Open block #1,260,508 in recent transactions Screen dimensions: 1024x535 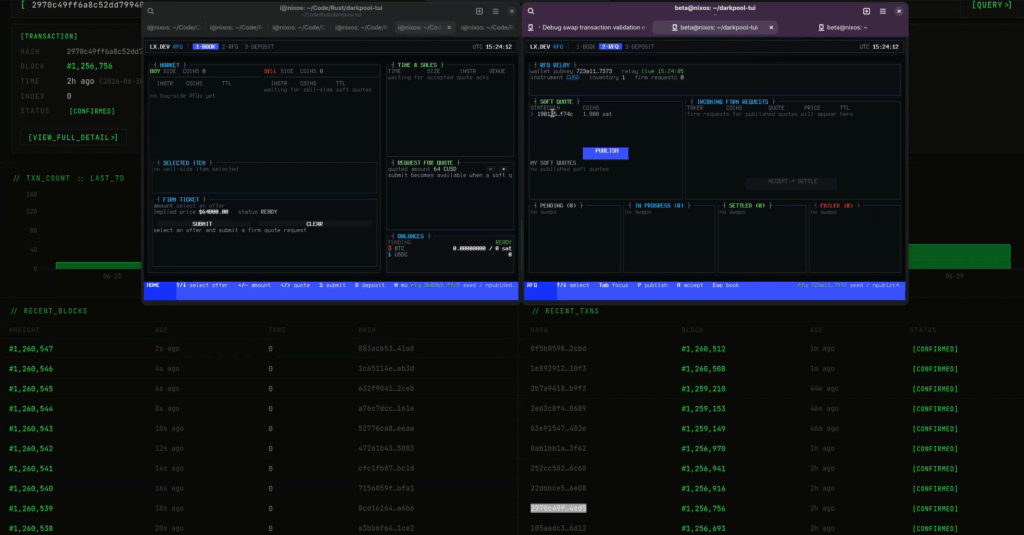(x=703, y=369)
